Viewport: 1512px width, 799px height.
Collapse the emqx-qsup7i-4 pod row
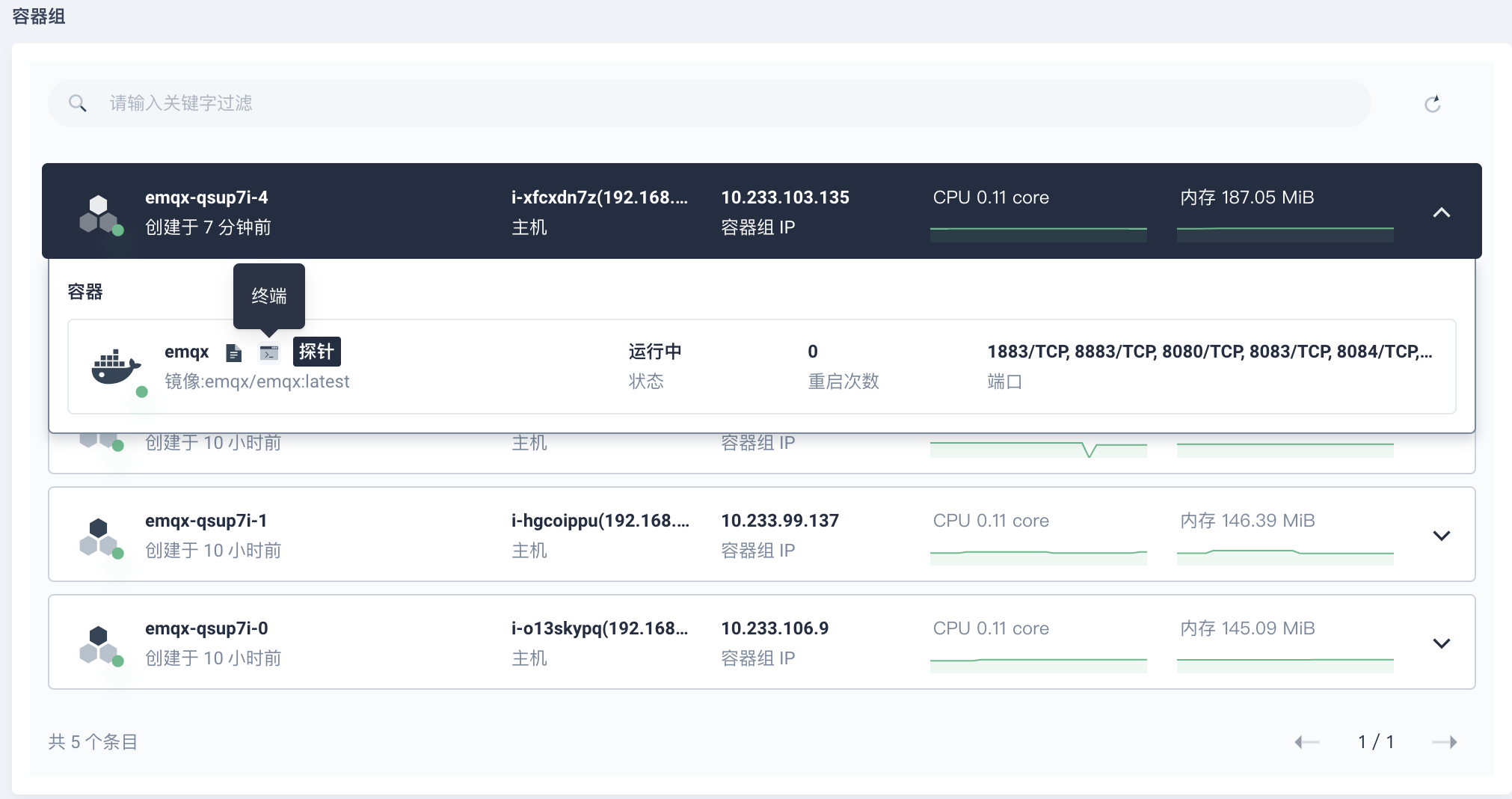pos(1442,212)
